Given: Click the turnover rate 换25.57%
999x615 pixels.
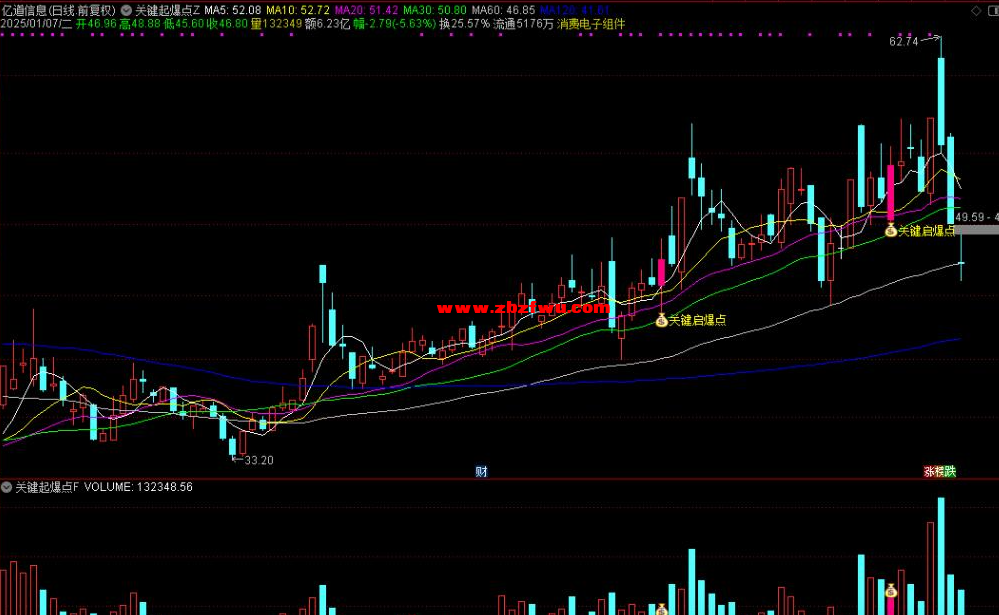Looking at the screenshot, I should 464,24.
